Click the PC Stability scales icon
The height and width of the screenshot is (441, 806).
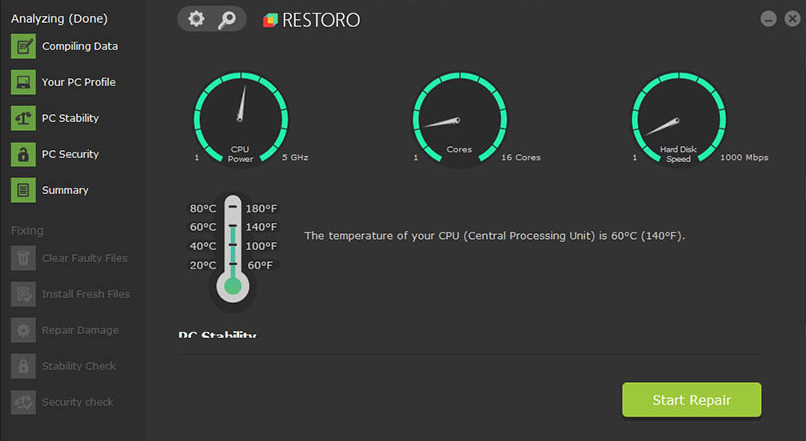point(23,118)
